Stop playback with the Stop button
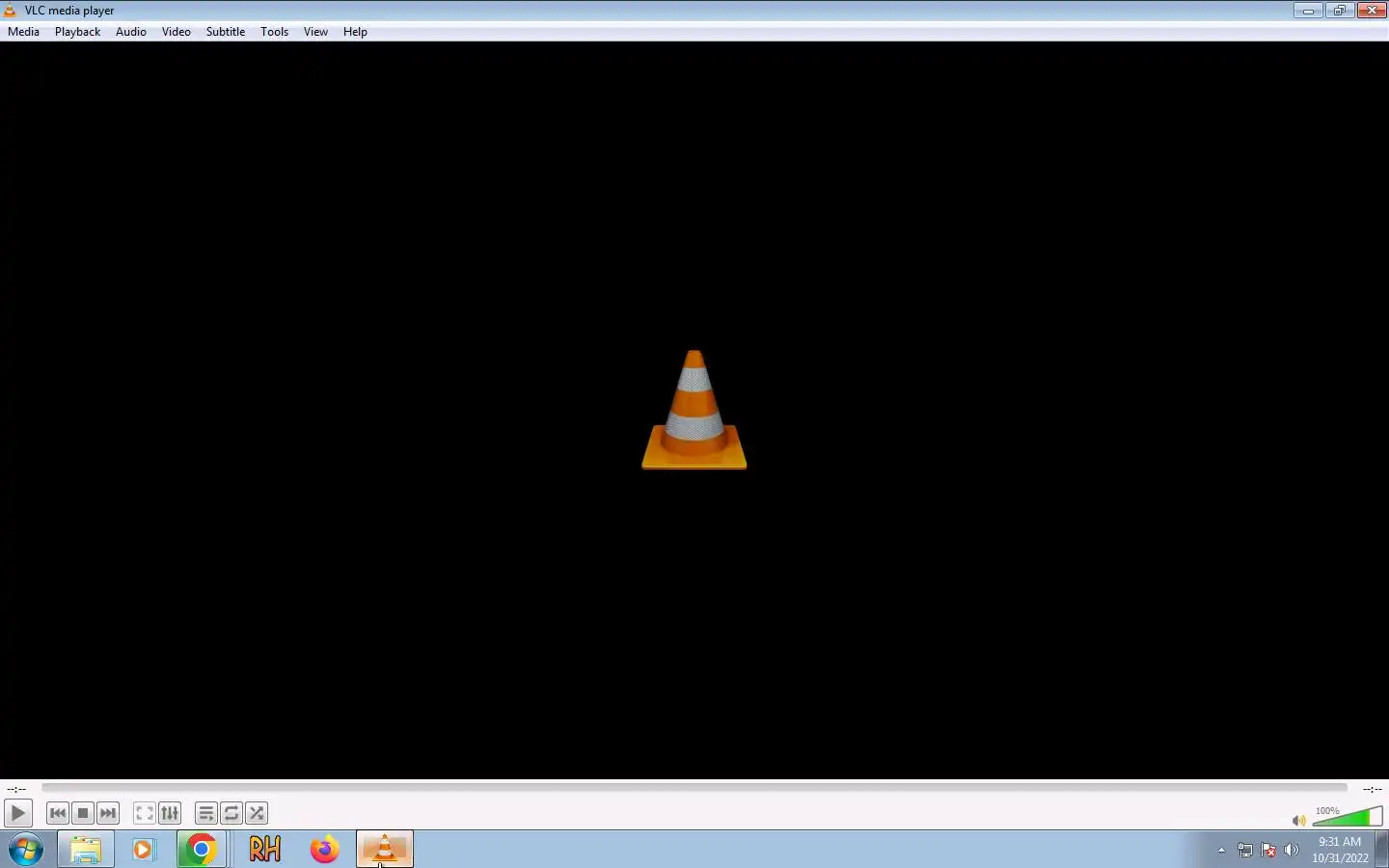The image size is (1389, 868). 83,813
